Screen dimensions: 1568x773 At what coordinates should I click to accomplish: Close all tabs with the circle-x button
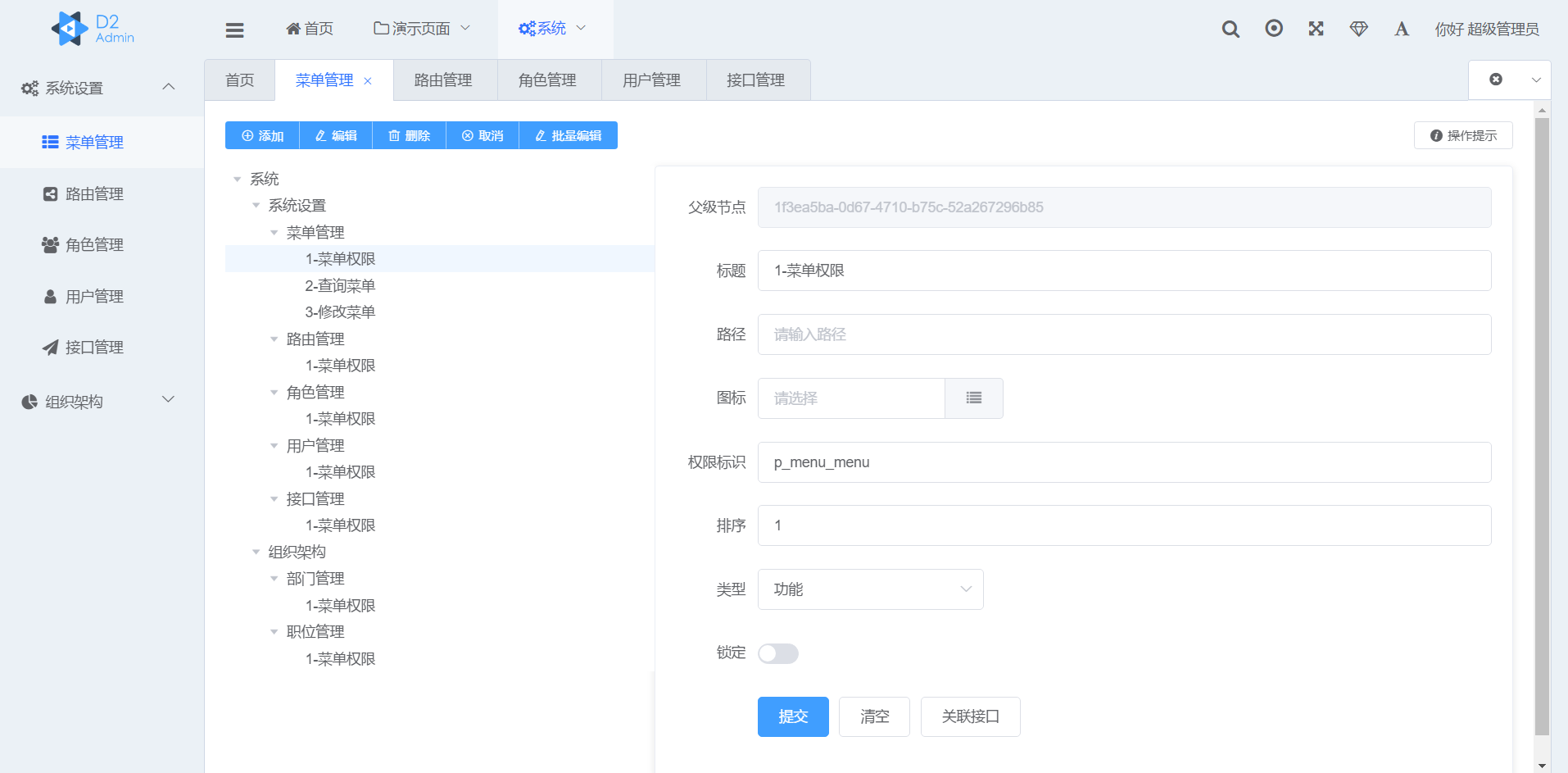click(x=1496, y=80)
